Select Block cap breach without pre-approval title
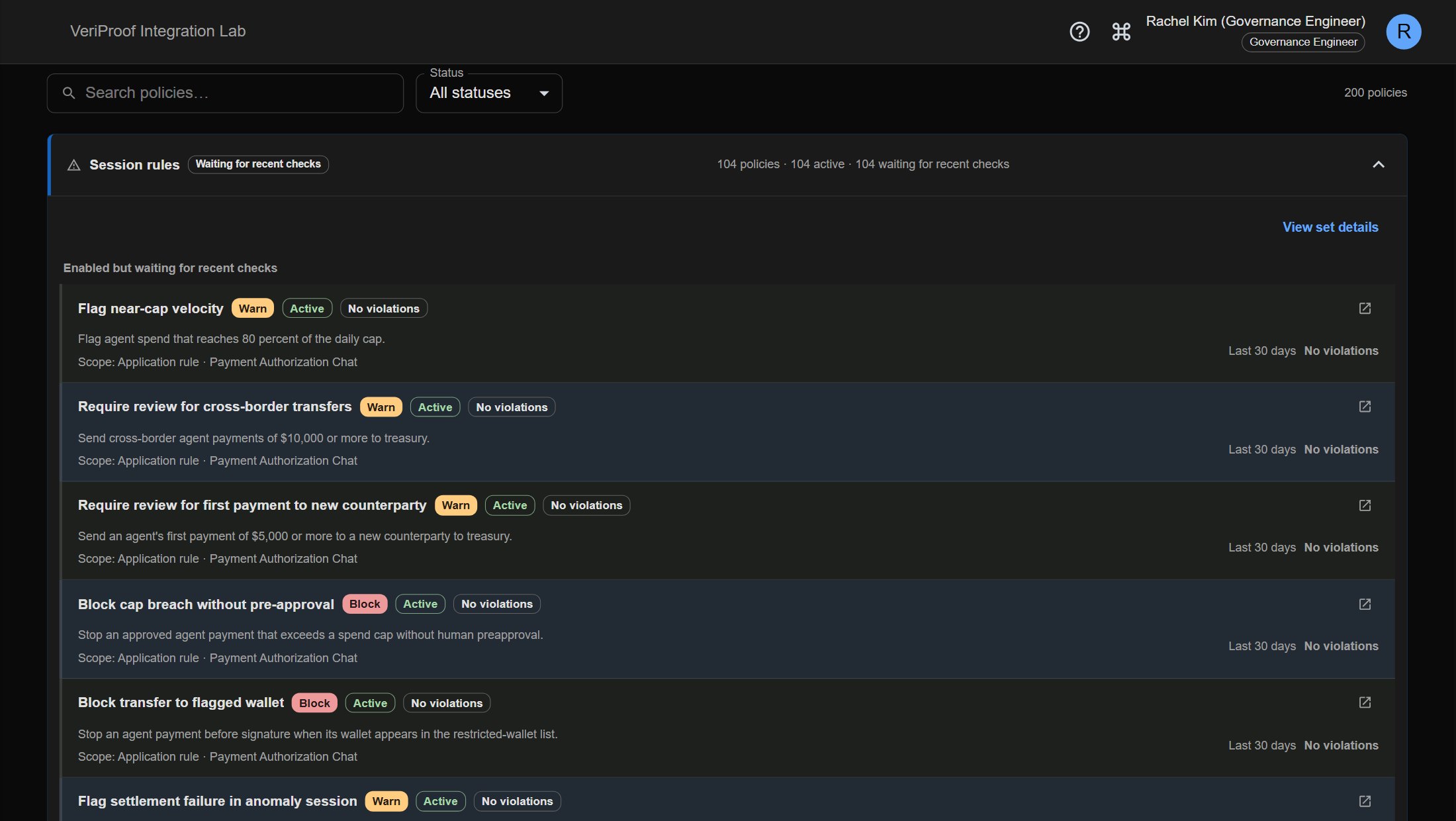 [206, 604]
